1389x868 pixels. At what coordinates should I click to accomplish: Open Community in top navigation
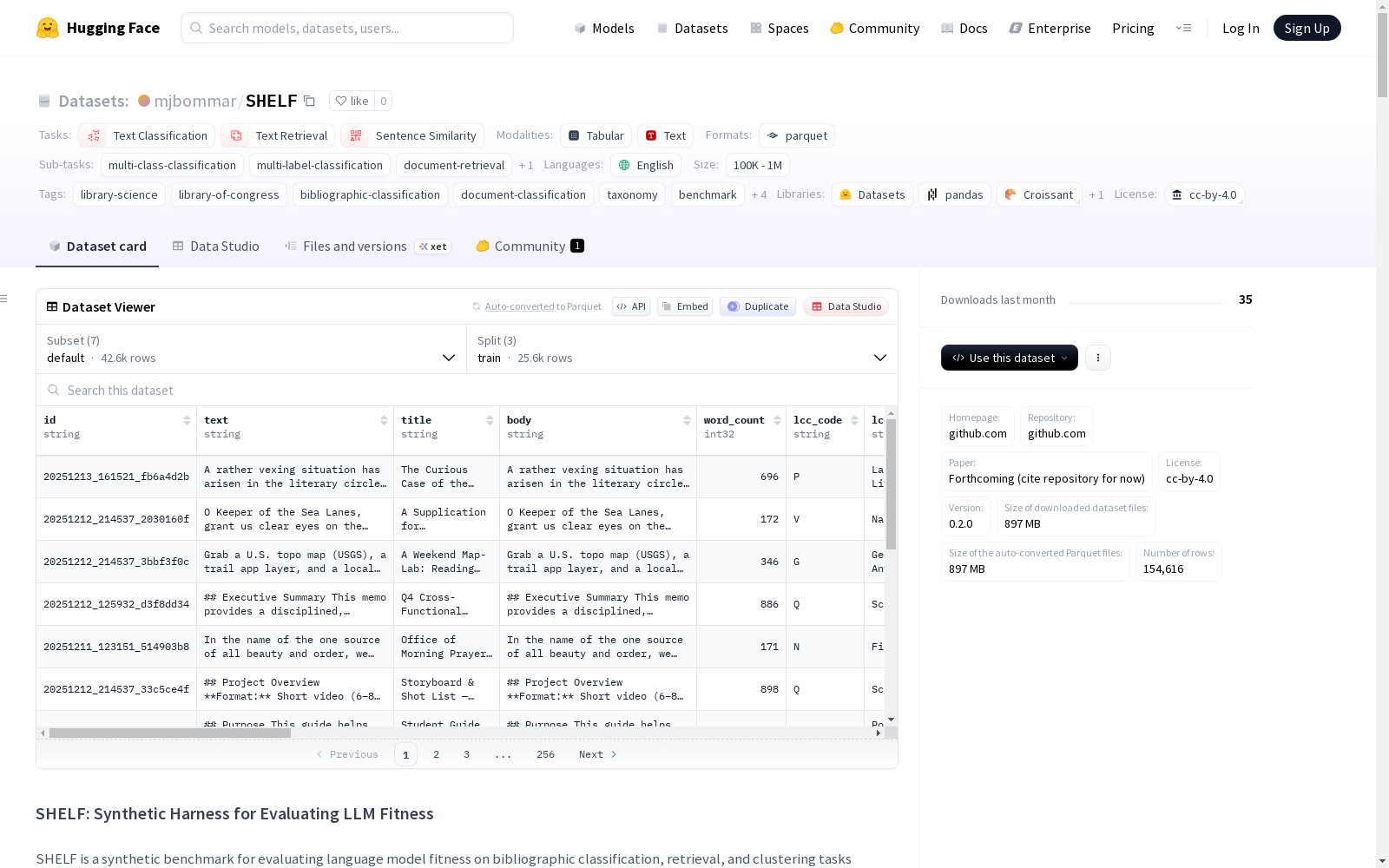point(875,28)
